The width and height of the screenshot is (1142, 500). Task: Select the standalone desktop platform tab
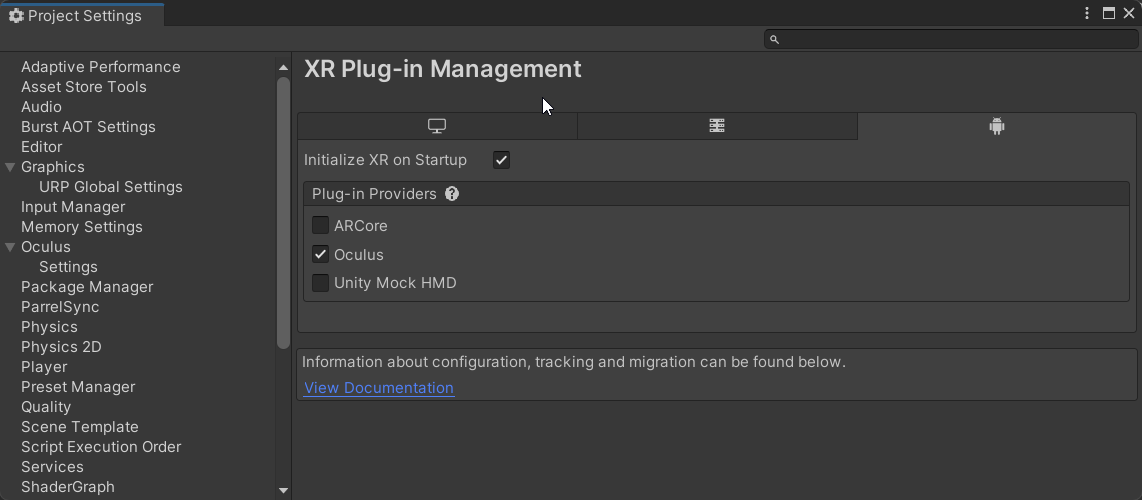click(437, 126)
